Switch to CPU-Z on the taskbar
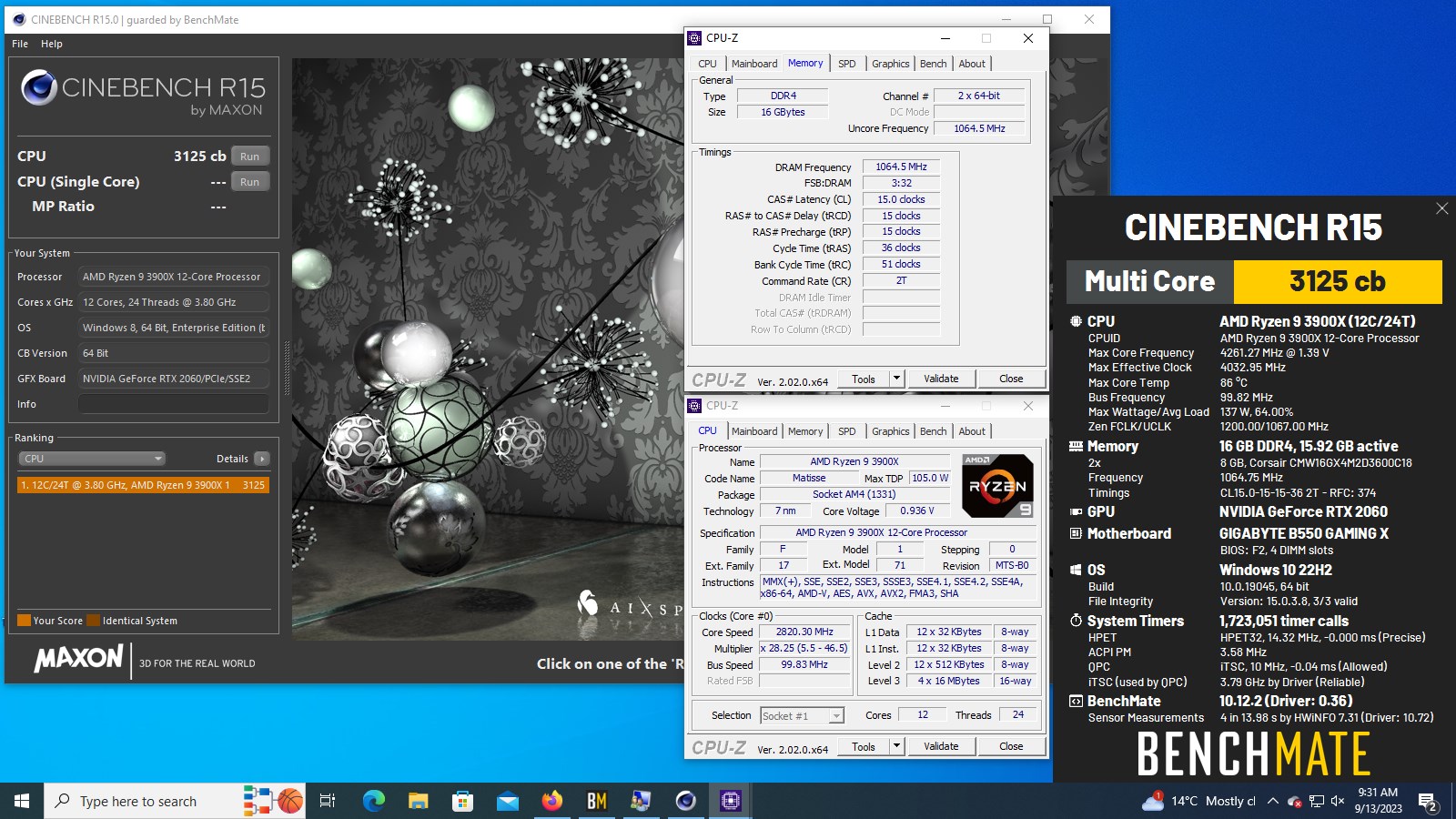Image resolution: width=1456 pixels, height=819 pixels. point(730,801)
